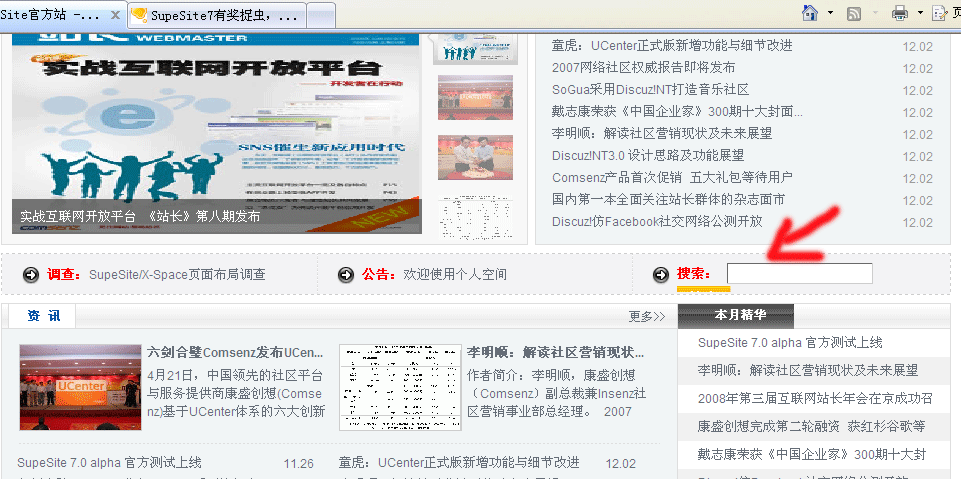This screenshot has height=479, width=961.
Task: Open bold headline 李明顺:解读社区营销现状...
Action: click(556, 353)
